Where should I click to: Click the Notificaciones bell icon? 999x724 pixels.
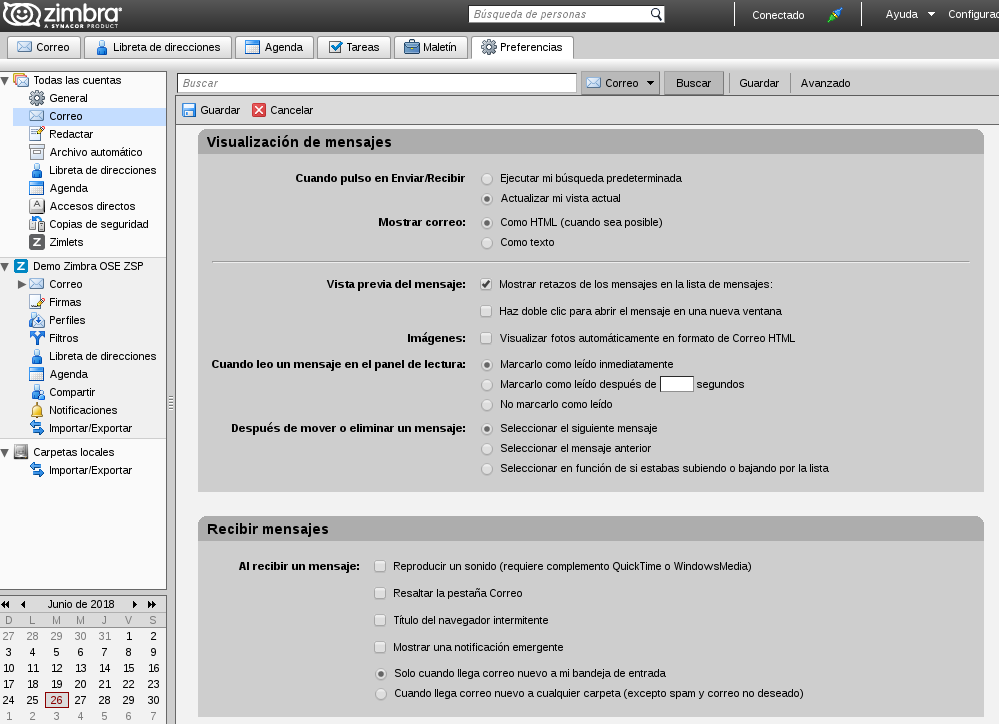pyautogui.click(x=37, y=410)
